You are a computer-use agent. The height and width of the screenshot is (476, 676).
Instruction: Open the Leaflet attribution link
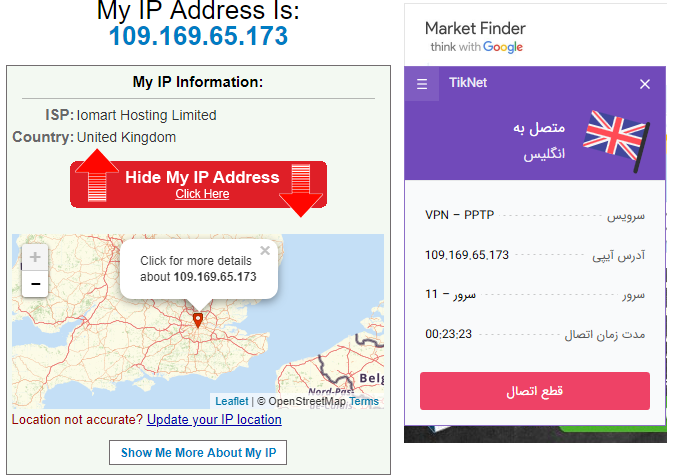point(231,401)
